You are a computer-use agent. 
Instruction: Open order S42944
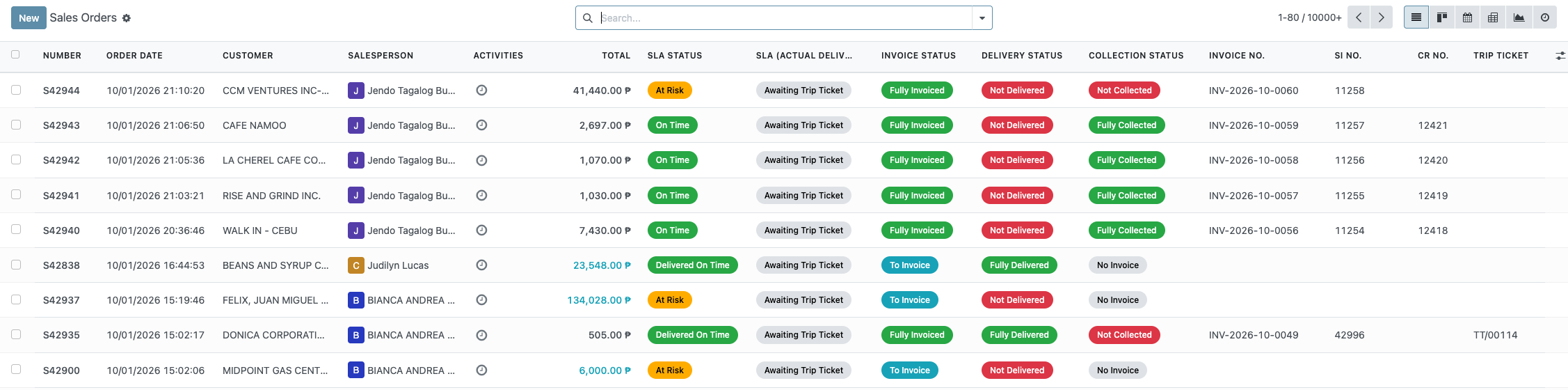61,91
